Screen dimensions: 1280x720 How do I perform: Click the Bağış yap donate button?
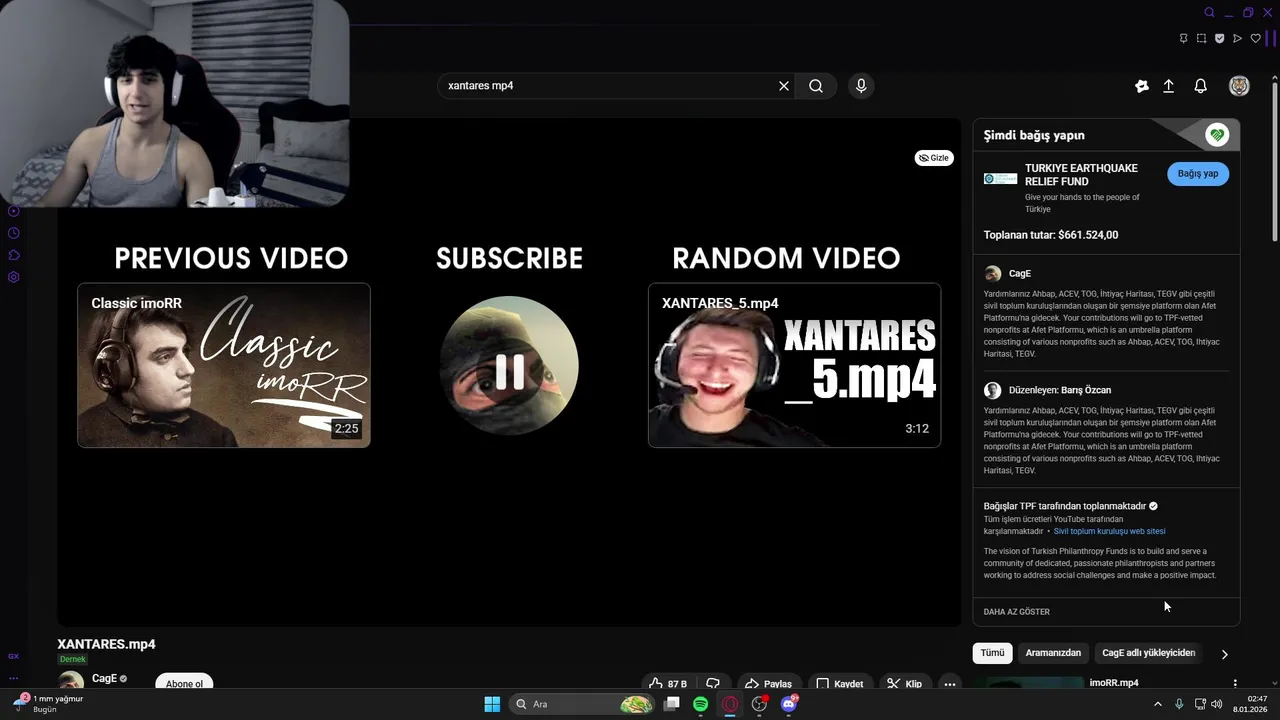click(x=1198, y=174)
